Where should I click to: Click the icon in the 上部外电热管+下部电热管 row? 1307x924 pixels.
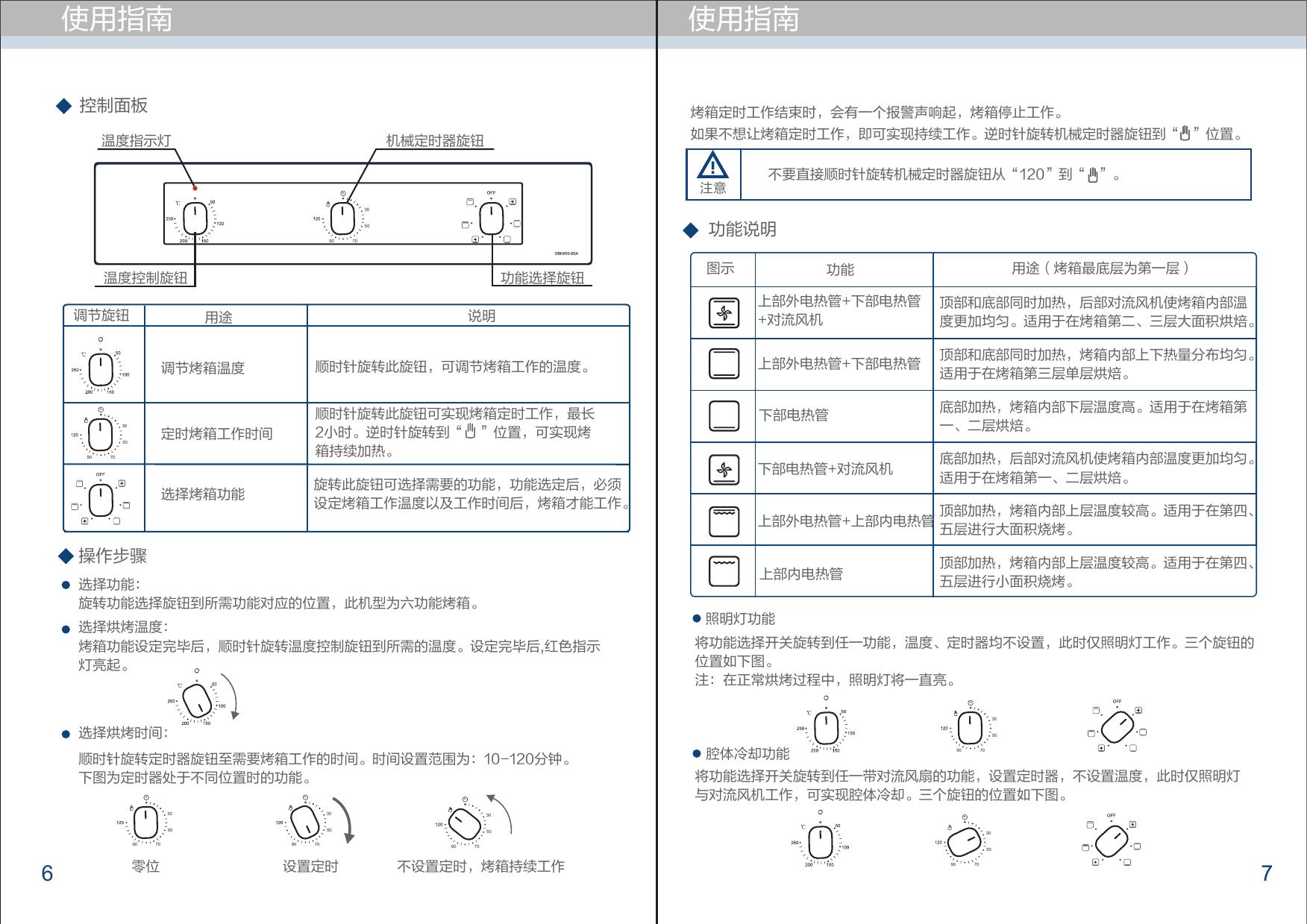point(724,364)
